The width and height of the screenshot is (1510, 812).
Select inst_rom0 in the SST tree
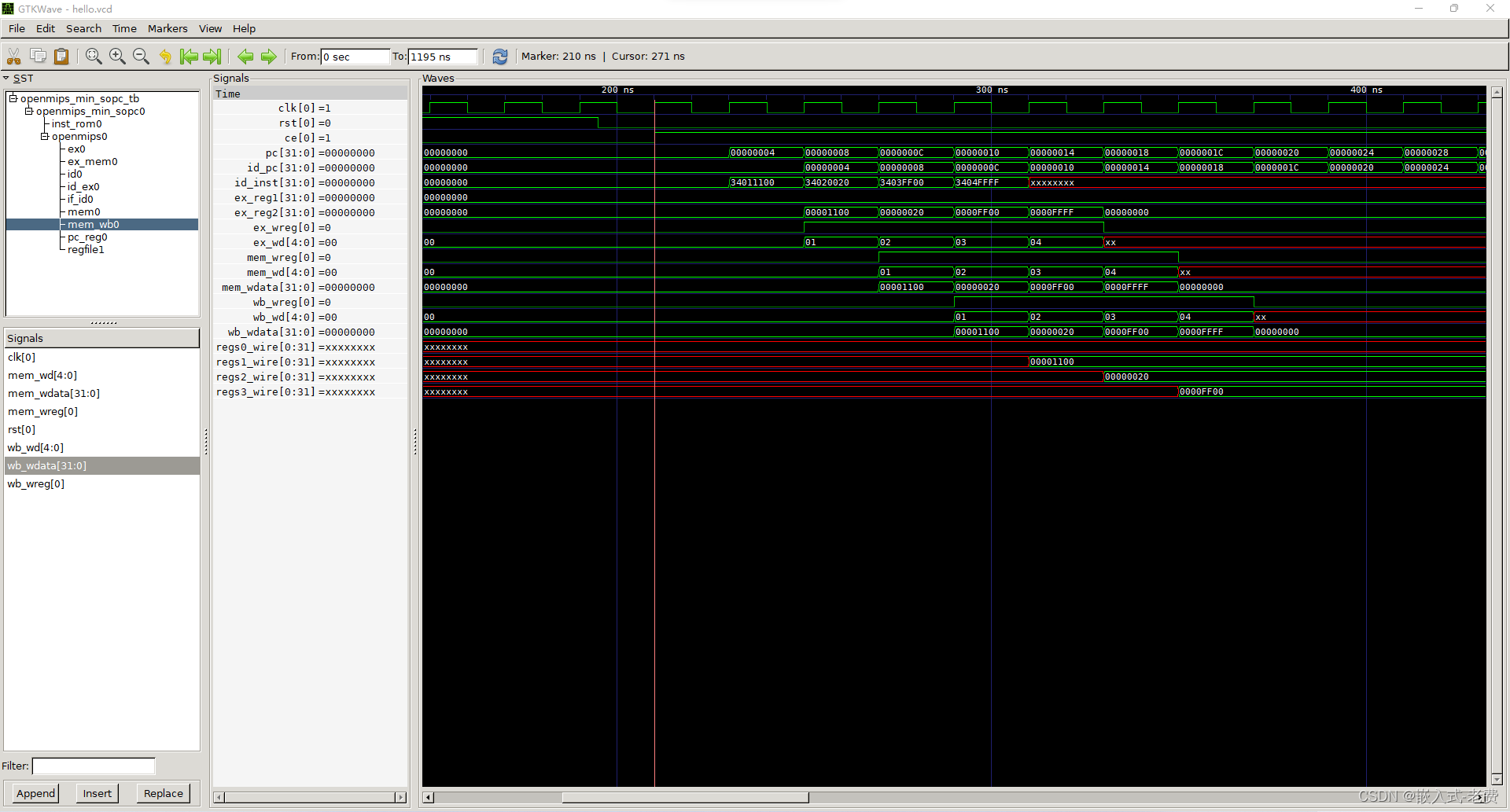pyautogui.click(x=76, y=123)
